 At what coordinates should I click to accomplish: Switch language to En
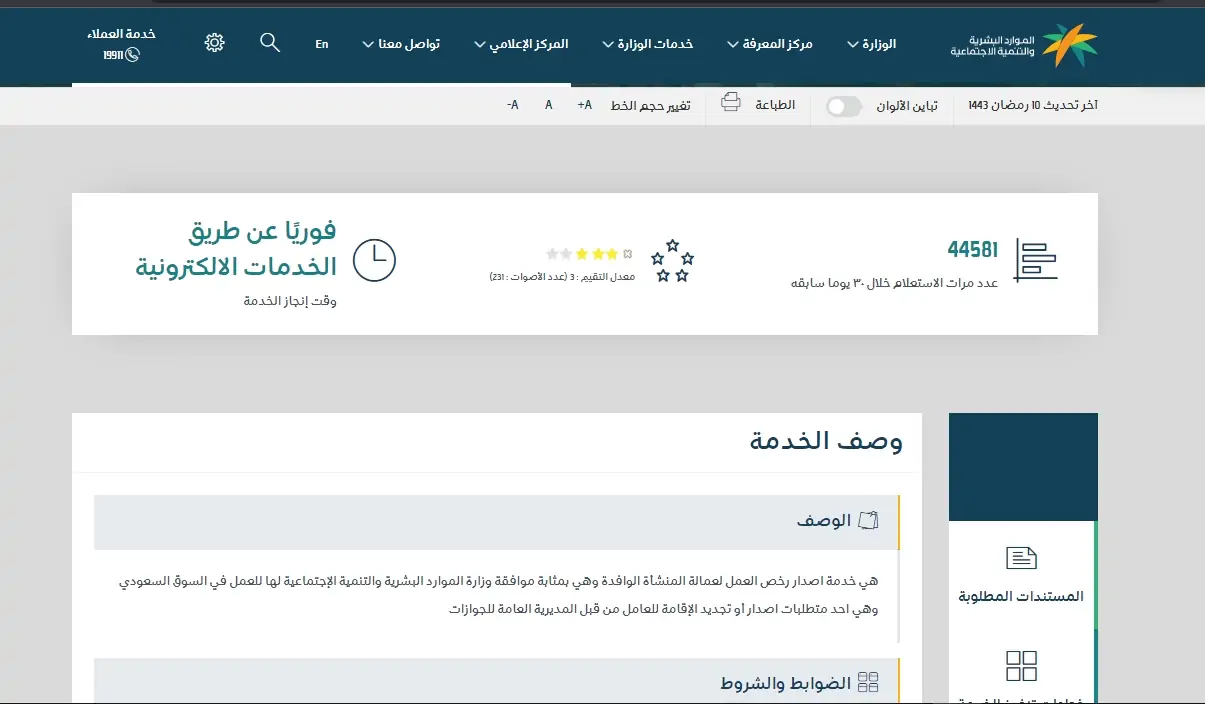click(322, 44)
